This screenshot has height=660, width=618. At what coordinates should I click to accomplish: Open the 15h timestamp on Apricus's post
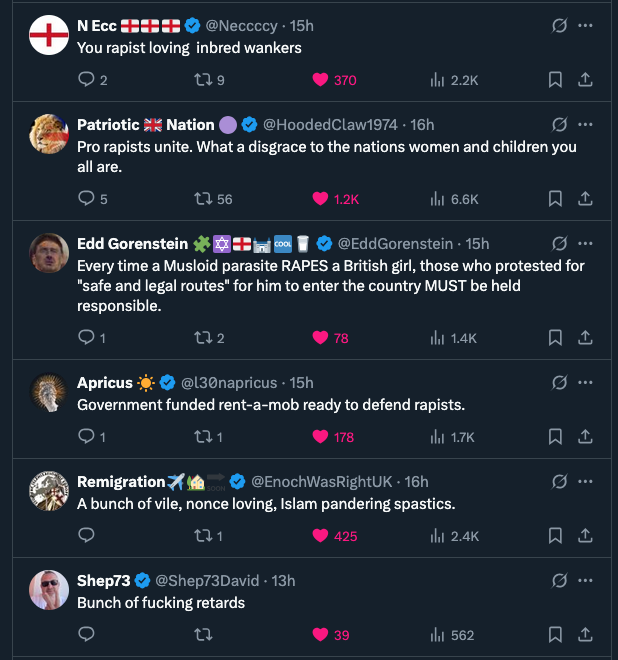pyautogui.click(x=301, y=383)
